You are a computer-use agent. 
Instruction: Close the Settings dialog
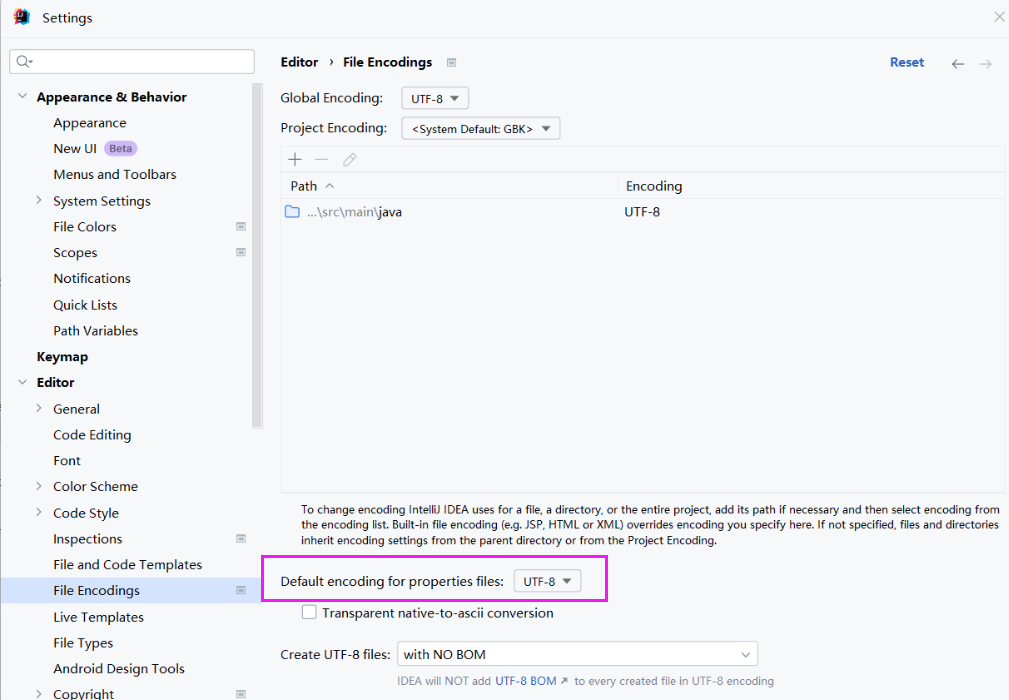click(x=999, y=17)
